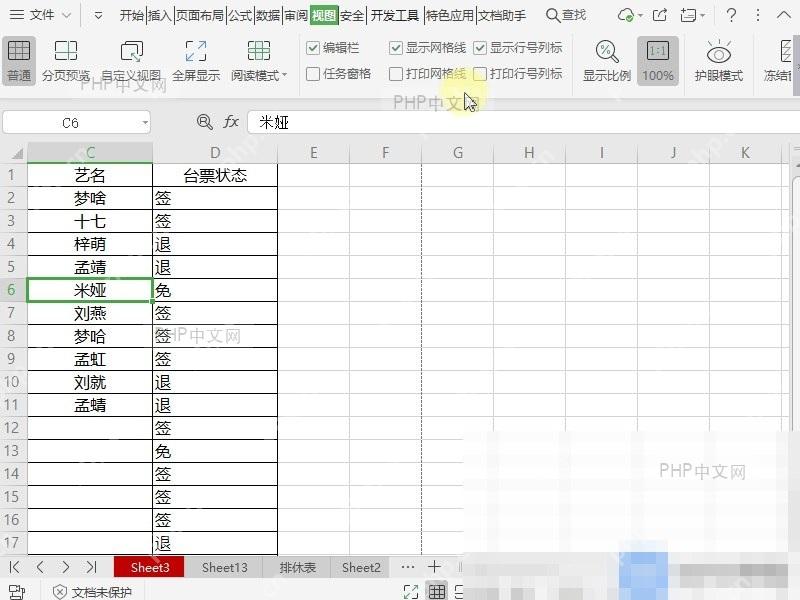This screenshot has height=600, width=800.
Task: Click the share export icon
Action: pyautogui.click(x=660, y=15)
